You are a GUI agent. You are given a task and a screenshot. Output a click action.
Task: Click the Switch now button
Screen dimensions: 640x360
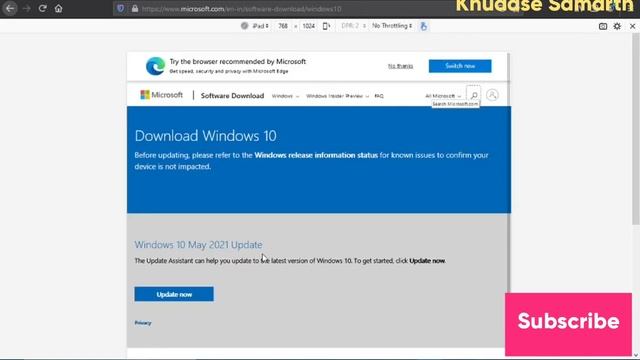pyautogui.click(x=460, y=66)
